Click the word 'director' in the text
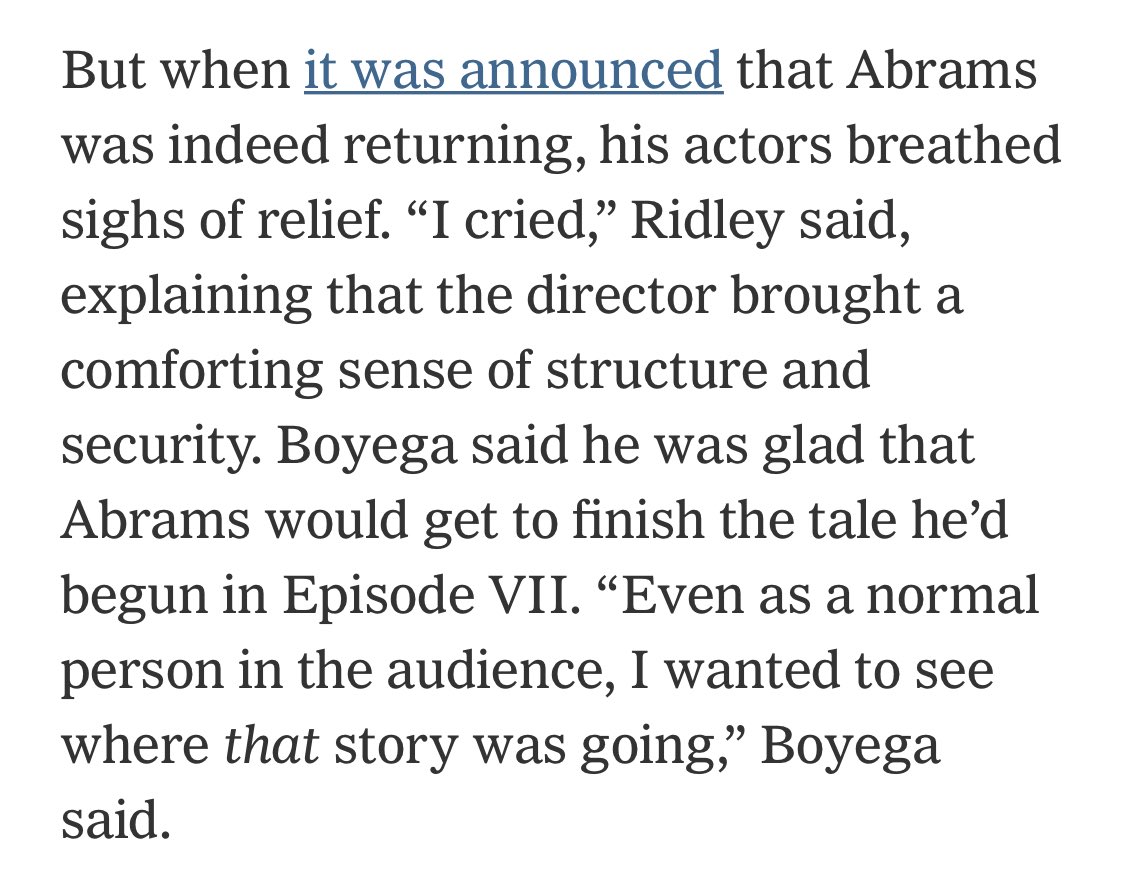 coord(621,295)
